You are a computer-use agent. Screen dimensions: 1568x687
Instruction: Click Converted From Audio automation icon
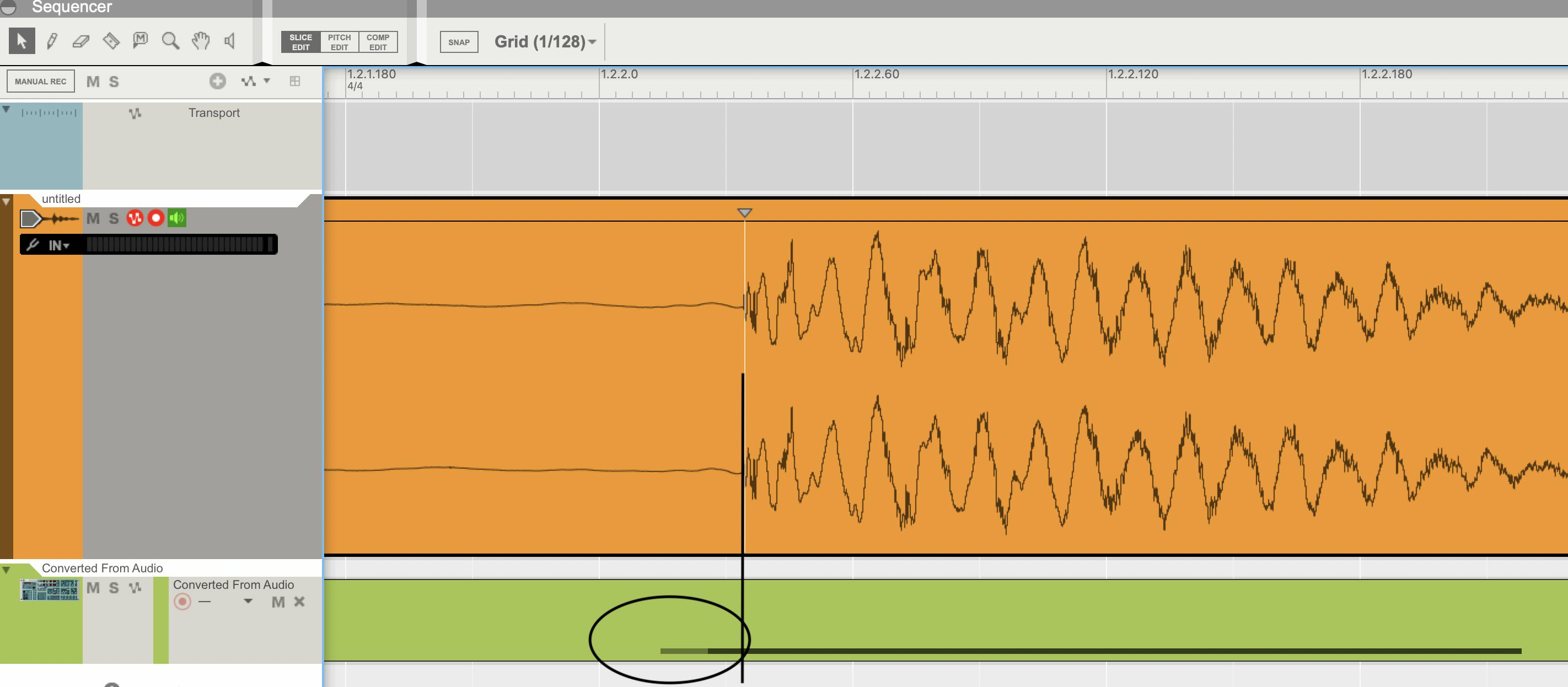(135, 588)
